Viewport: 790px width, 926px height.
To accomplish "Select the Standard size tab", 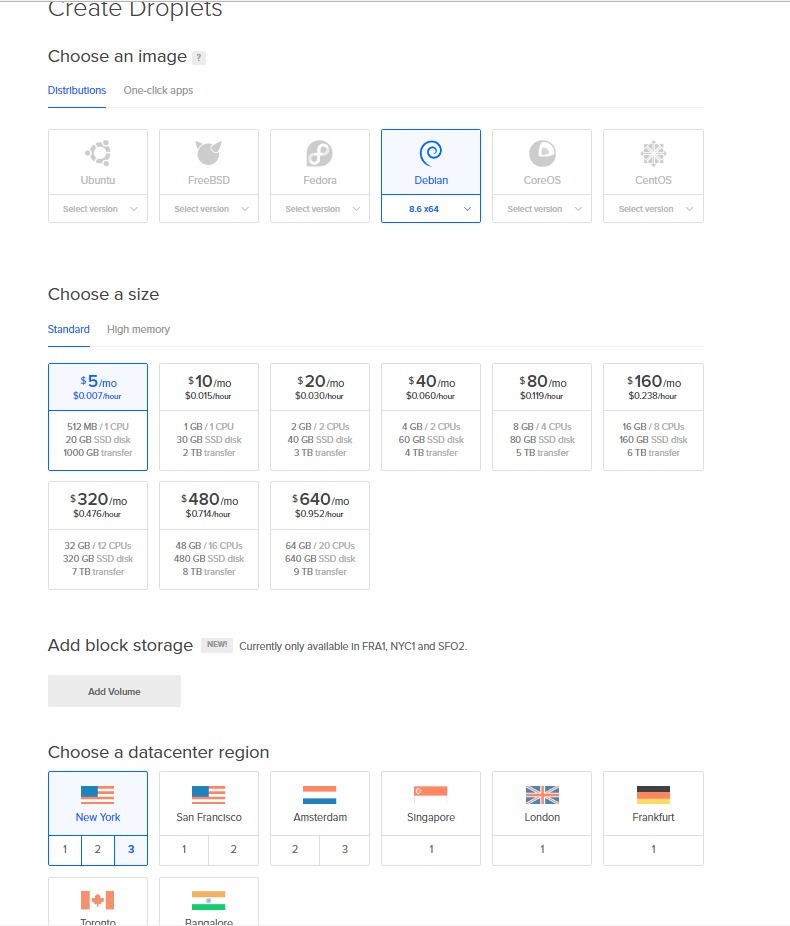I will tap(68, 330).
